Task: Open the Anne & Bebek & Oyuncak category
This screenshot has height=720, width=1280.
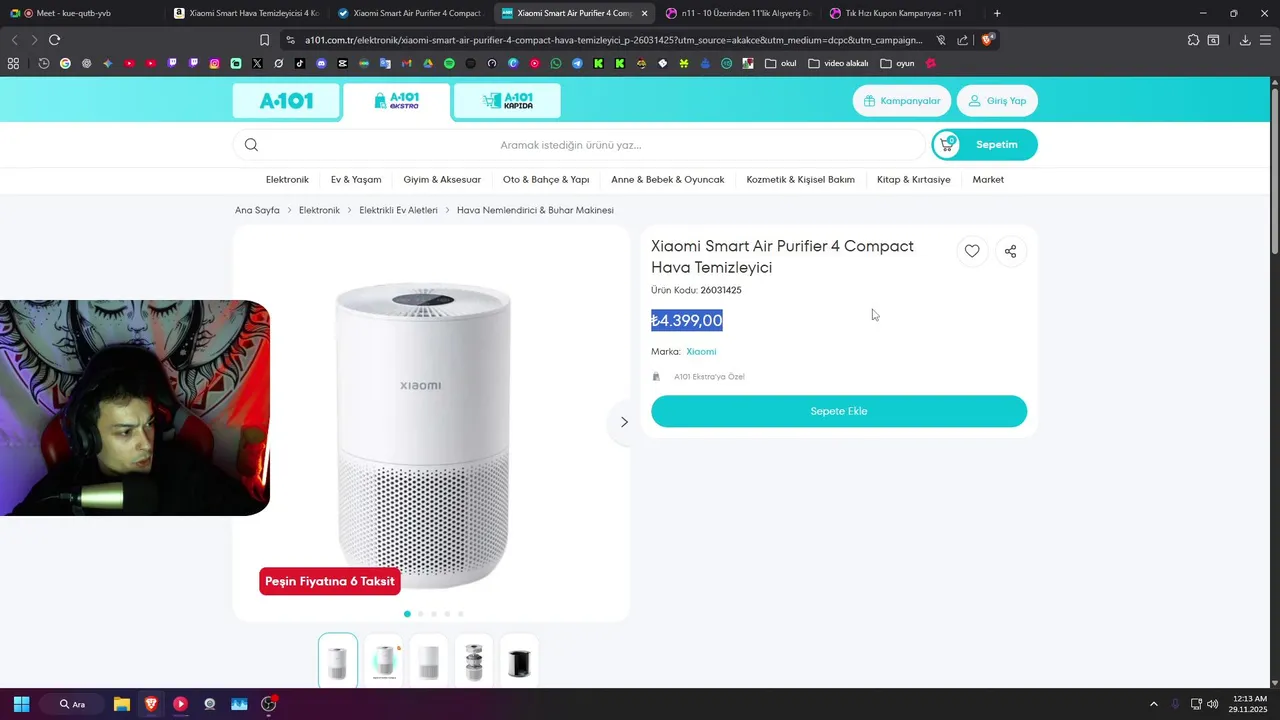Action: [x=668, y=180]
